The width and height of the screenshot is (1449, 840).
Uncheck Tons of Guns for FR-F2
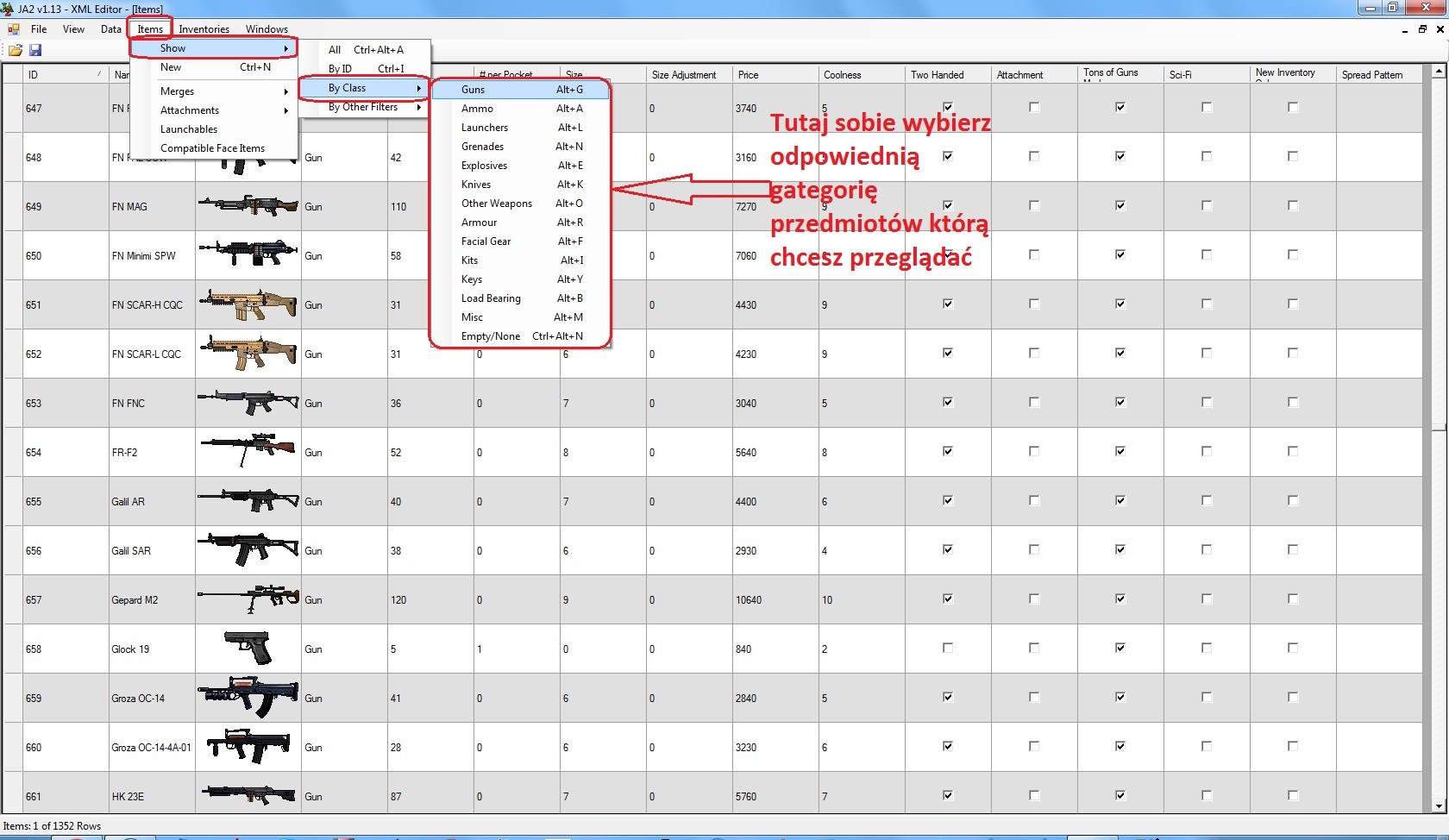pyautogui.click(x=1120, y=451)
